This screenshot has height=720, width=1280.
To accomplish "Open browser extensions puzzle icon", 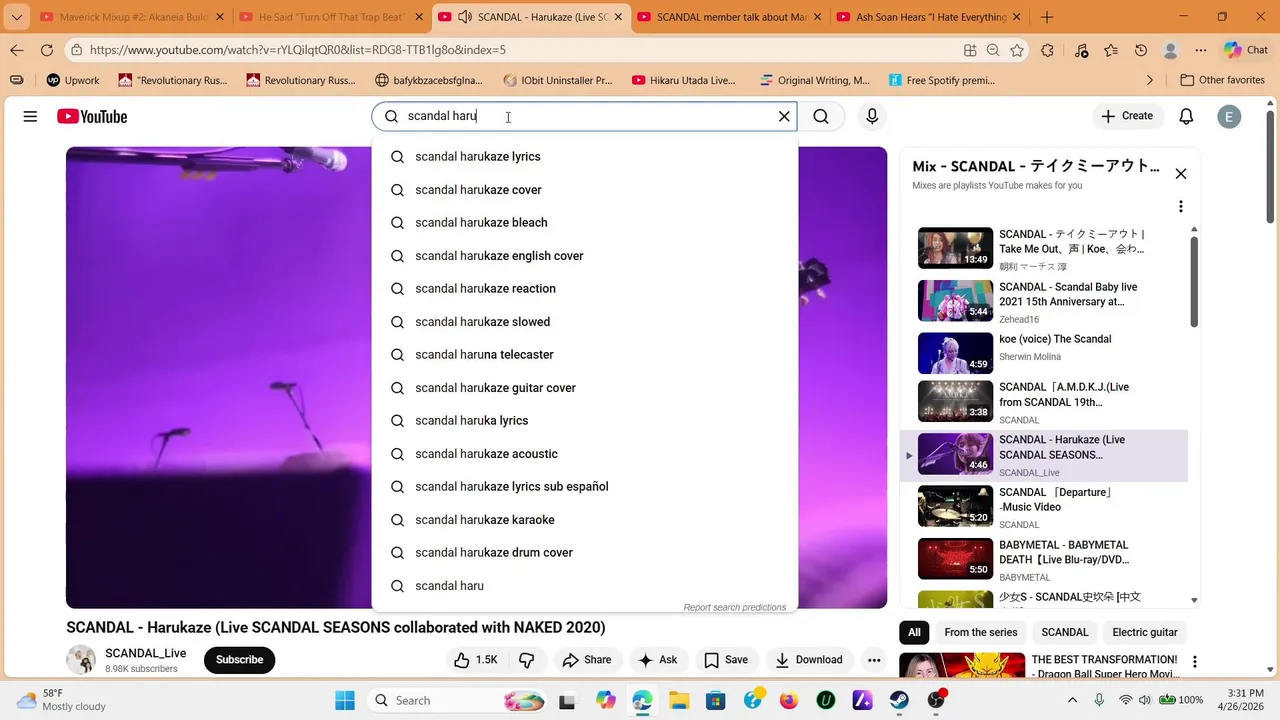I will pyautogui.click(x=1047, y=50).
